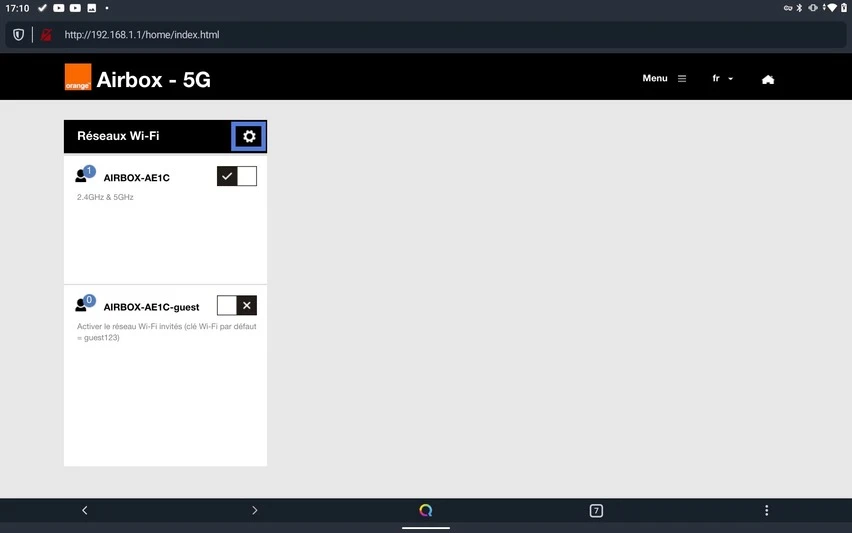
Task: Enable the AIRBOX-AE1C-guest network toggle
Action: click(x=237, y=305)
